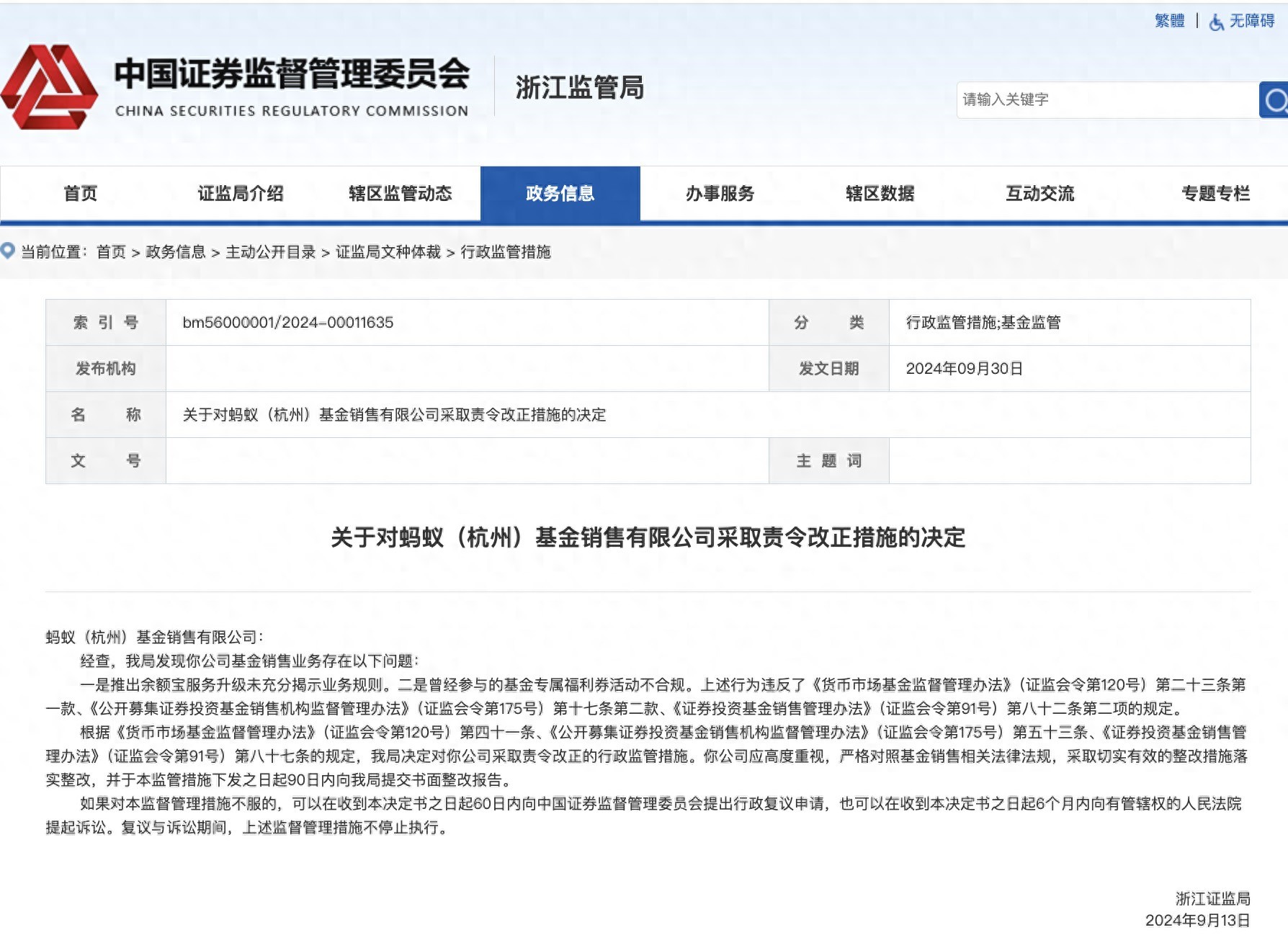Go to 互动交流 navigation tab
This screenshot has width=1288, height=948.
click(1039, 194)
